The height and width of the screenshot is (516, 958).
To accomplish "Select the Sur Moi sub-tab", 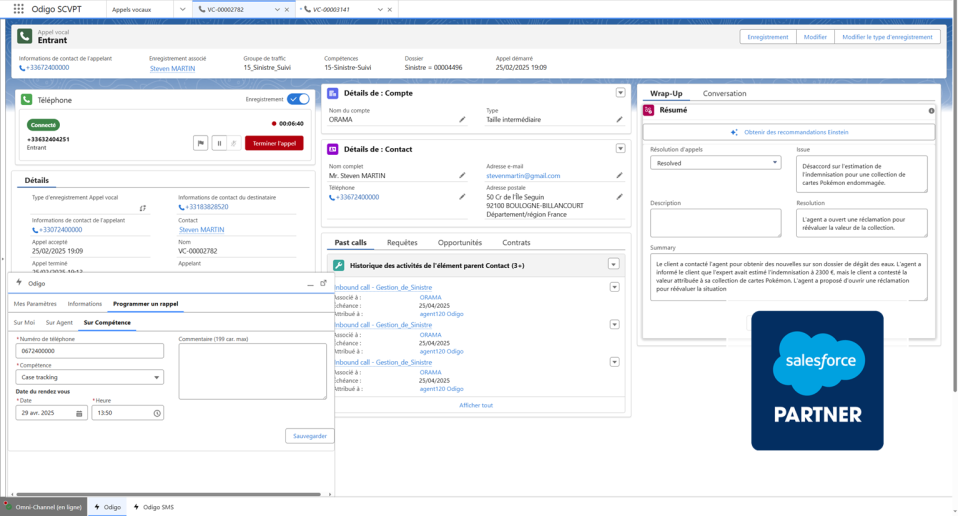I will click(24, 322).
